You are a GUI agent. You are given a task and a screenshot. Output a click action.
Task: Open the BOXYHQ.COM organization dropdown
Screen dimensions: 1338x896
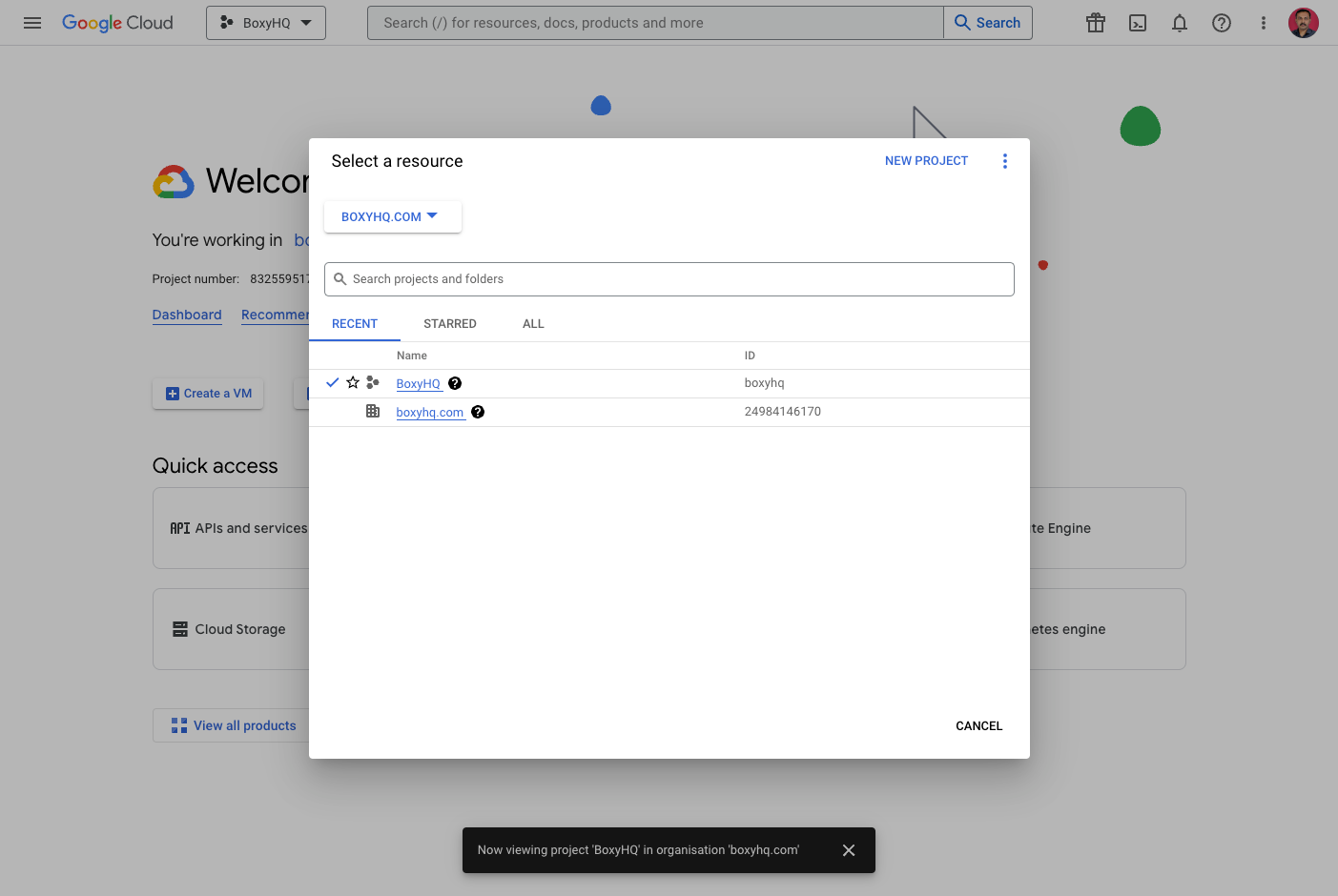coord(392,216)
